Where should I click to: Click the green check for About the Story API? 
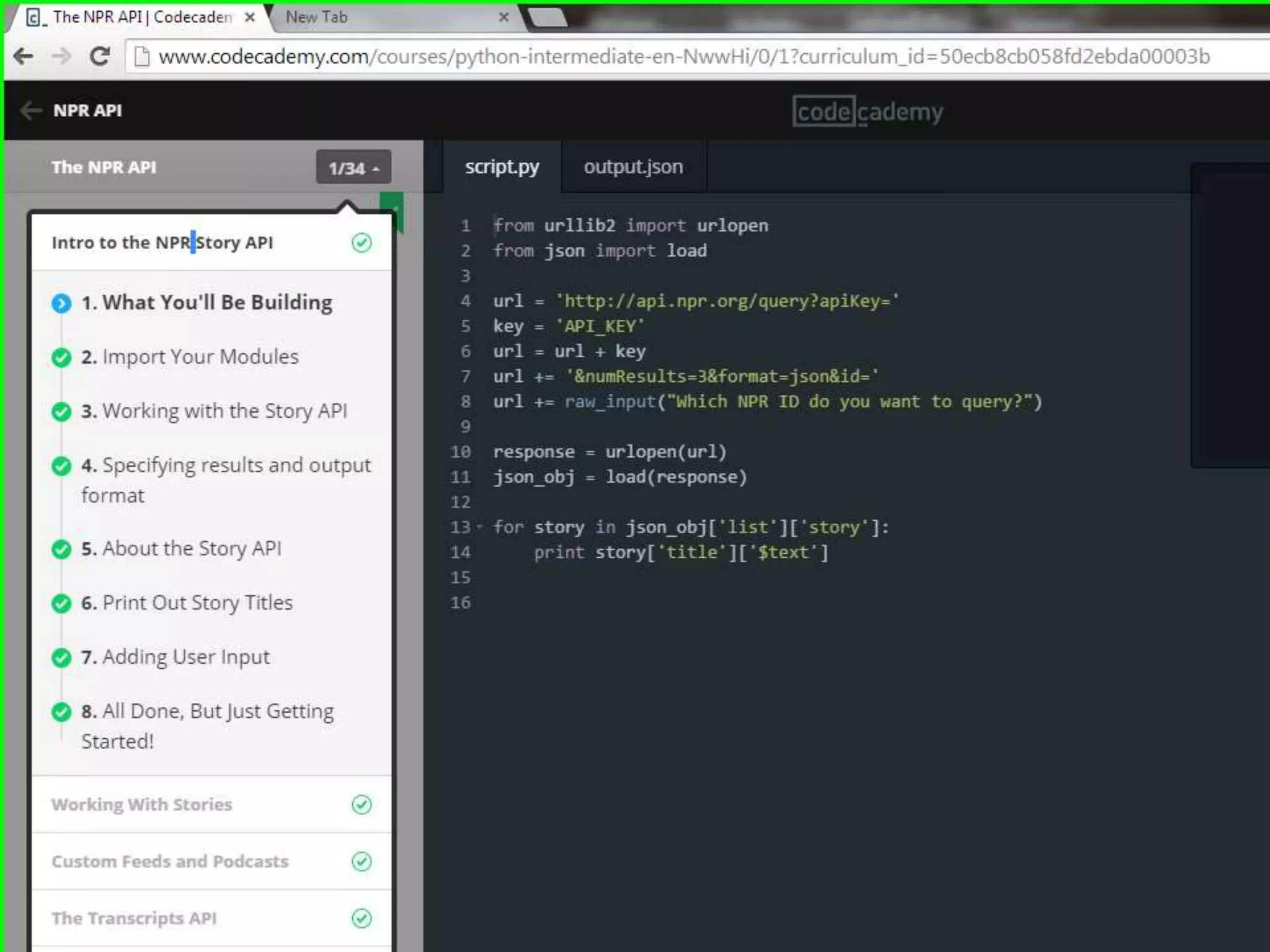61,549
